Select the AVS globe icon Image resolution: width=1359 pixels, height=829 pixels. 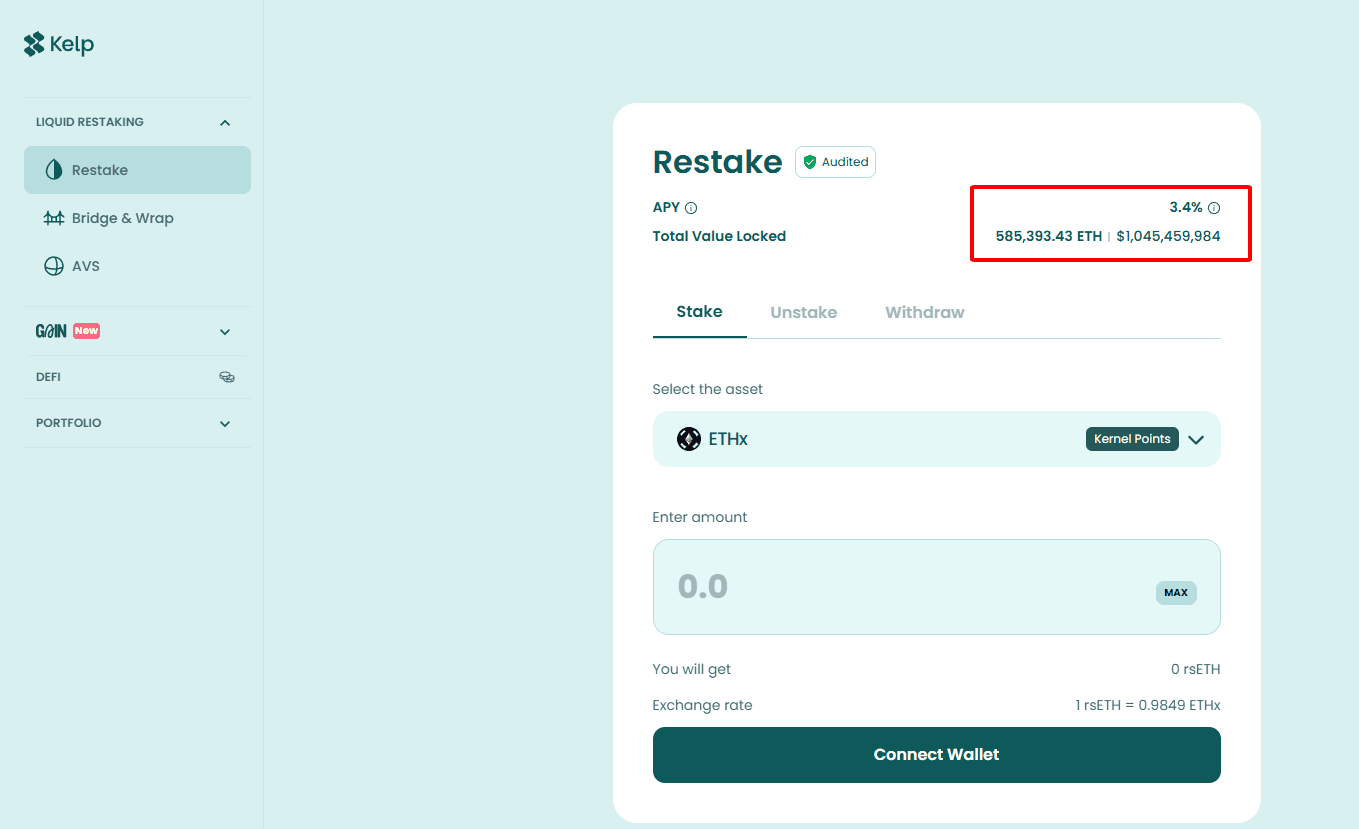point(54,266)
